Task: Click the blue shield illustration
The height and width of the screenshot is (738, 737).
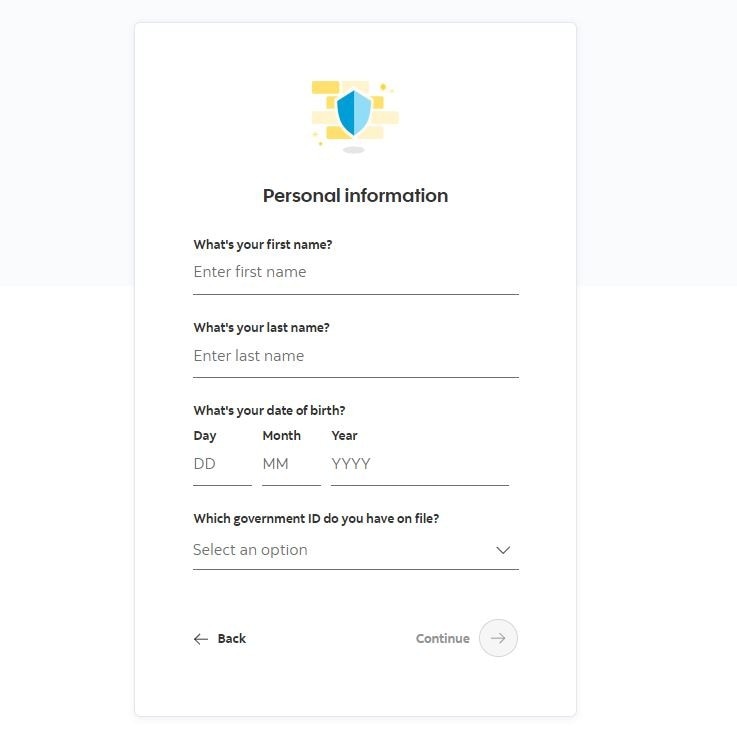Action: 354,113
